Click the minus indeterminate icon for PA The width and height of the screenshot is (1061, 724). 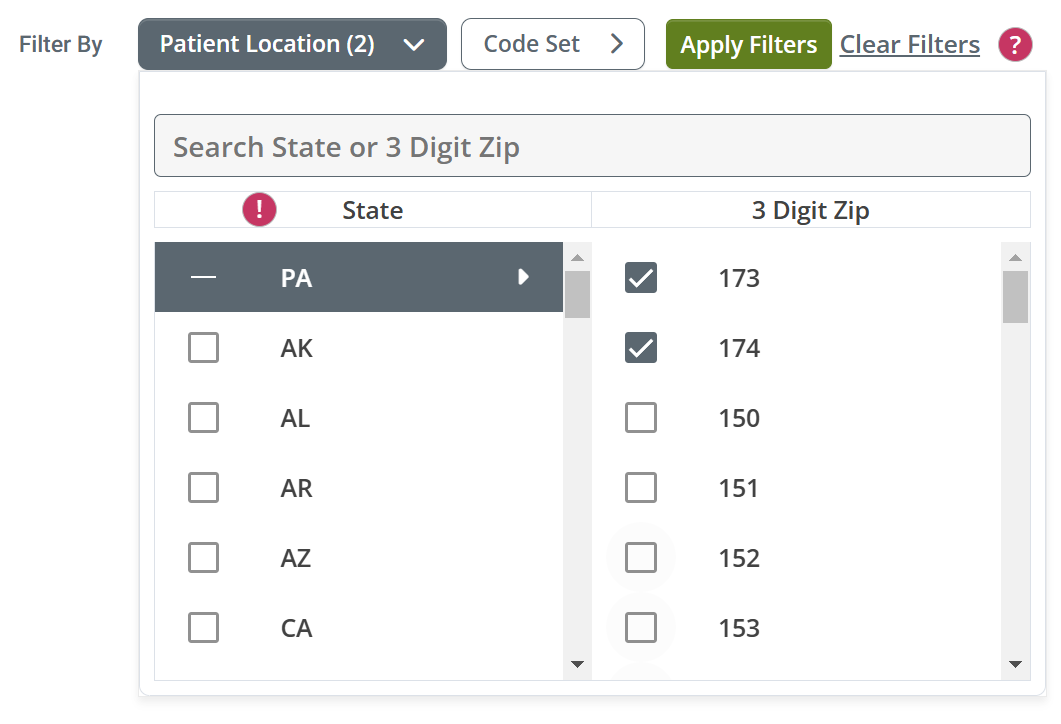(203, 277)
